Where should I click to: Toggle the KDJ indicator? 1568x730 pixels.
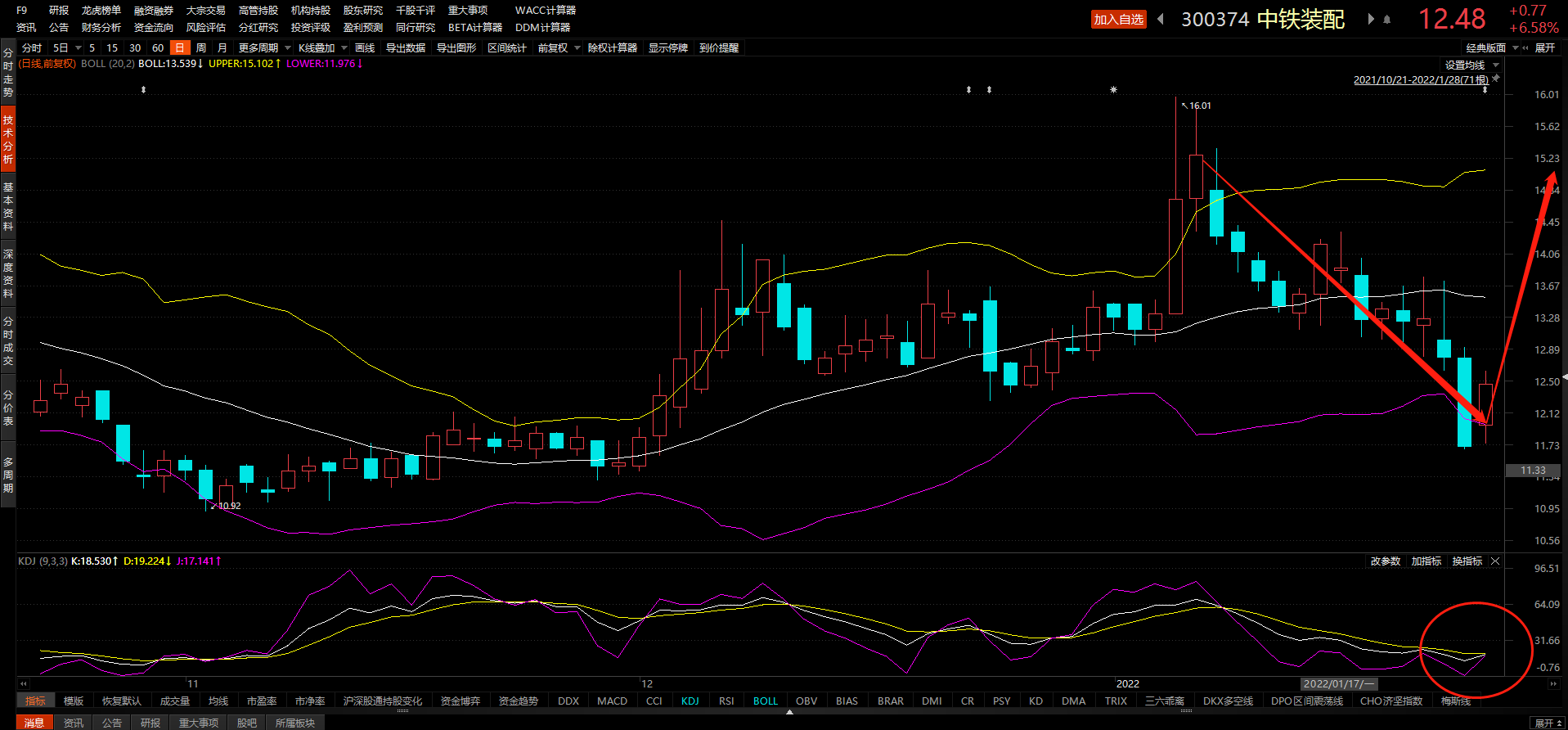[x=690, y=701]
